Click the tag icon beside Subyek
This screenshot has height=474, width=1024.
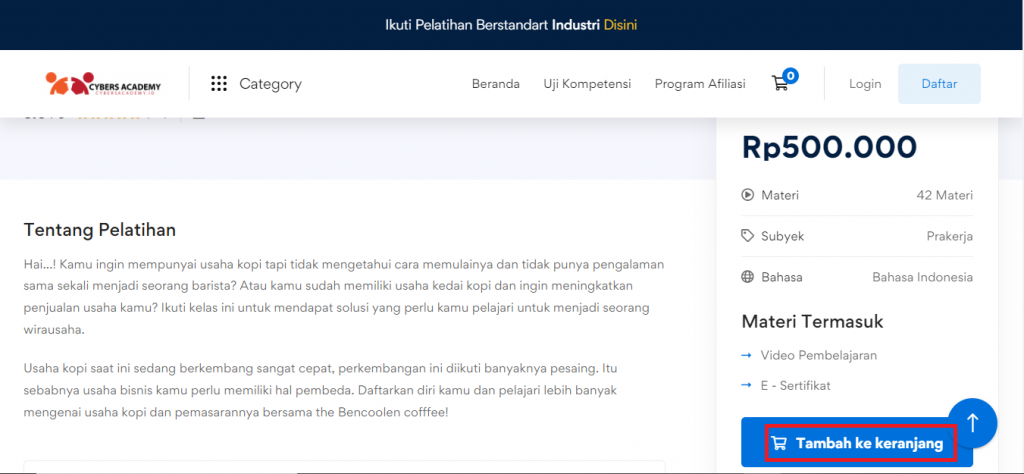click(x=747, y=236)
